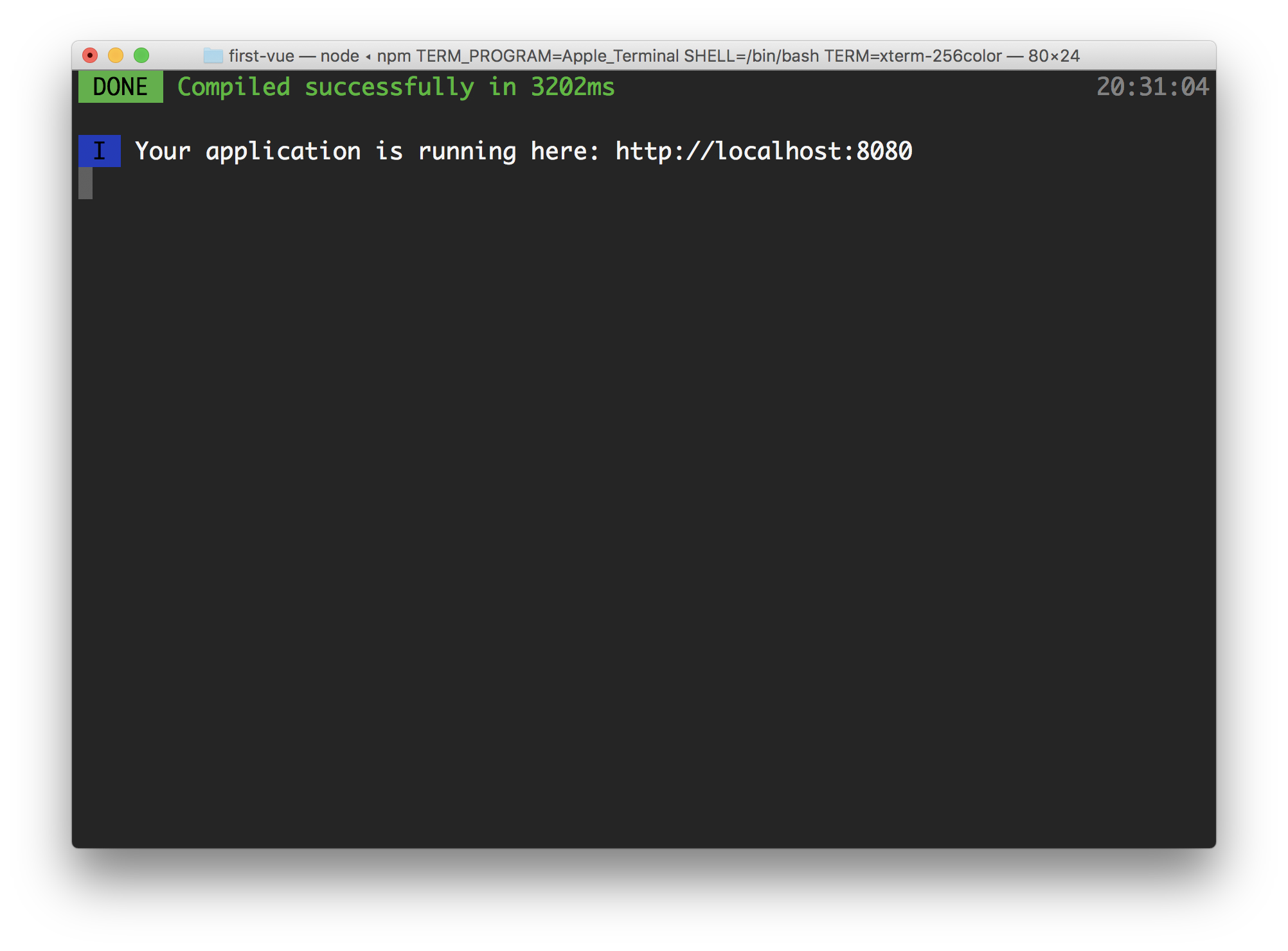This screenshot has width=1288, height=951.
Task: Minimize the terminal using the yellow button
Action: [x=116, y=56]
